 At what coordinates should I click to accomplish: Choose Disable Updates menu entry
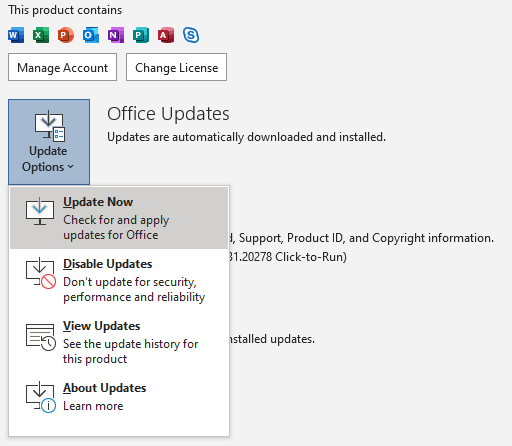point(119,280)
